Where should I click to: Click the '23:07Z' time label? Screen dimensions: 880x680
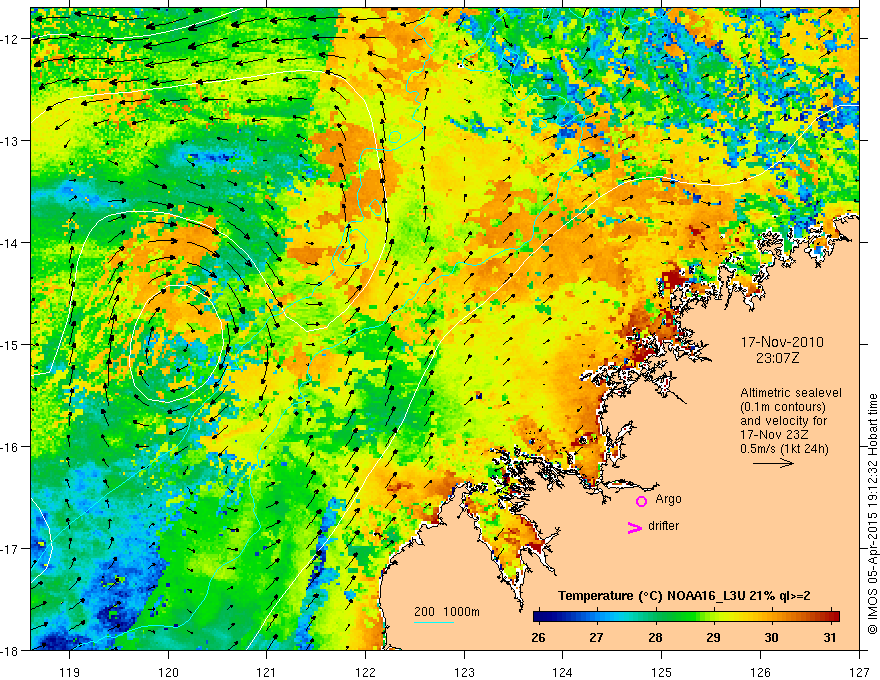click(x=777, y=358)
